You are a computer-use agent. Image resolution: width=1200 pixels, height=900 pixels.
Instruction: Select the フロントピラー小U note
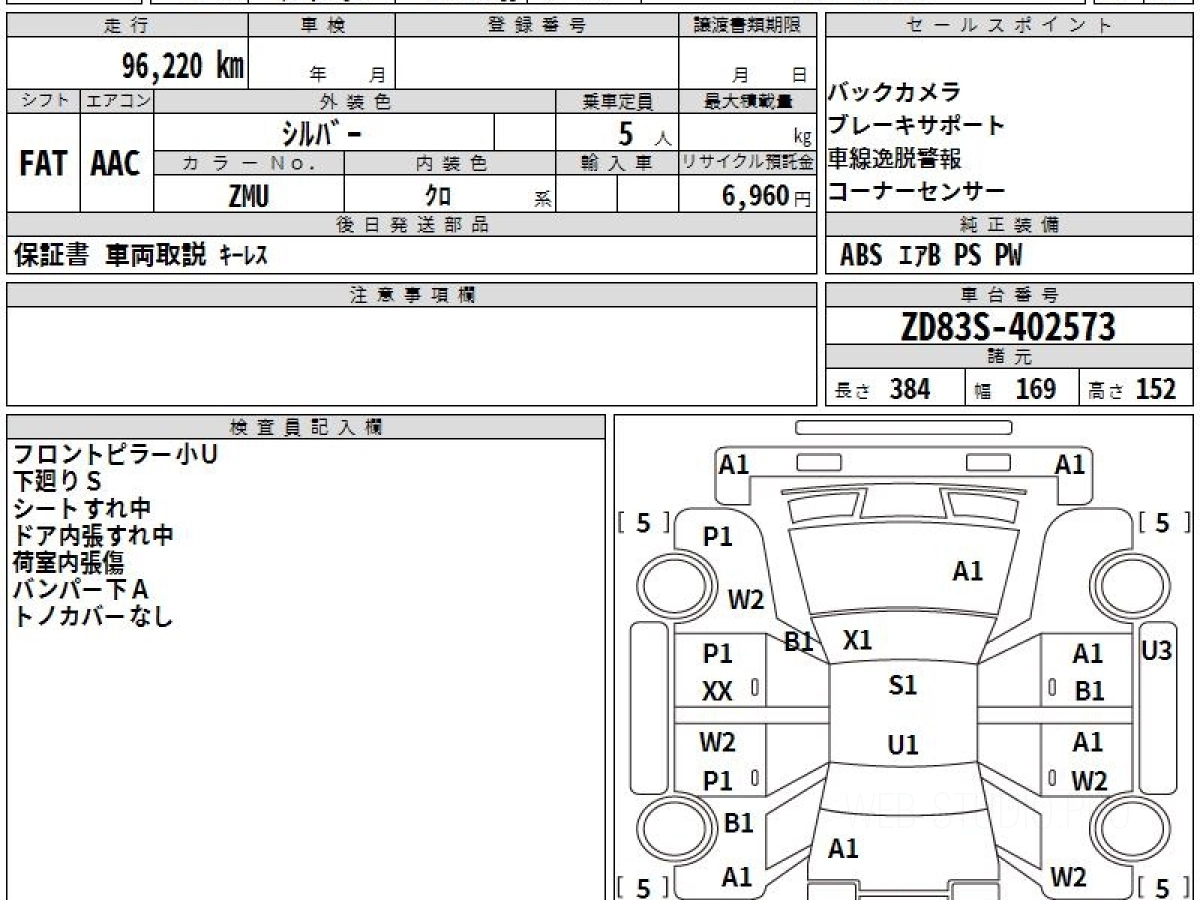(115, 455)
